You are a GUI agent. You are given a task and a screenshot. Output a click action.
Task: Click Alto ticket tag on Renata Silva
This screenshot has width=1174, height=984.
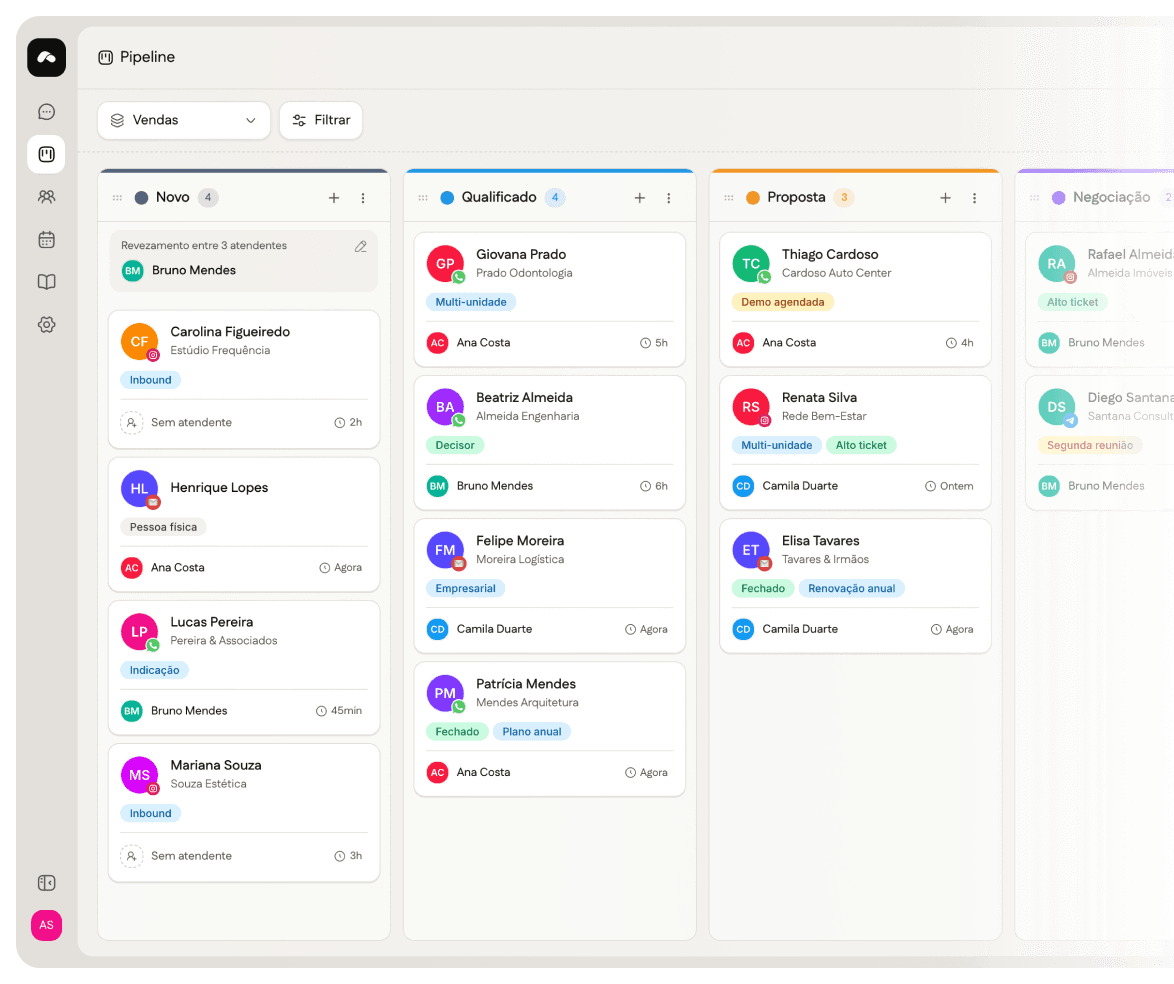[x=861, y=446]
